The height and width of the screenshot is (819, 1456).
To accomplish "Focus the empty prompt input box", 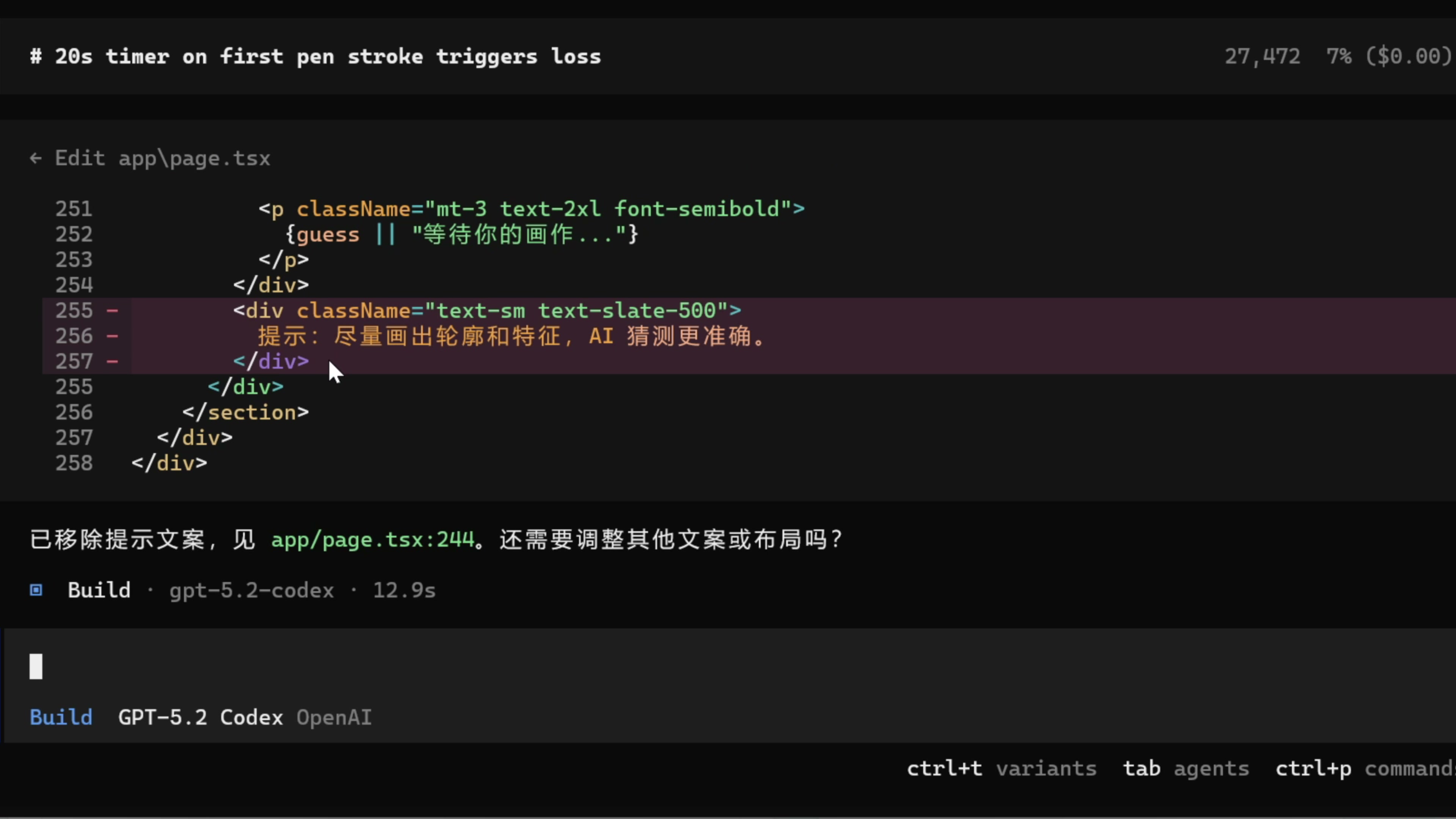I will (678, 667).
